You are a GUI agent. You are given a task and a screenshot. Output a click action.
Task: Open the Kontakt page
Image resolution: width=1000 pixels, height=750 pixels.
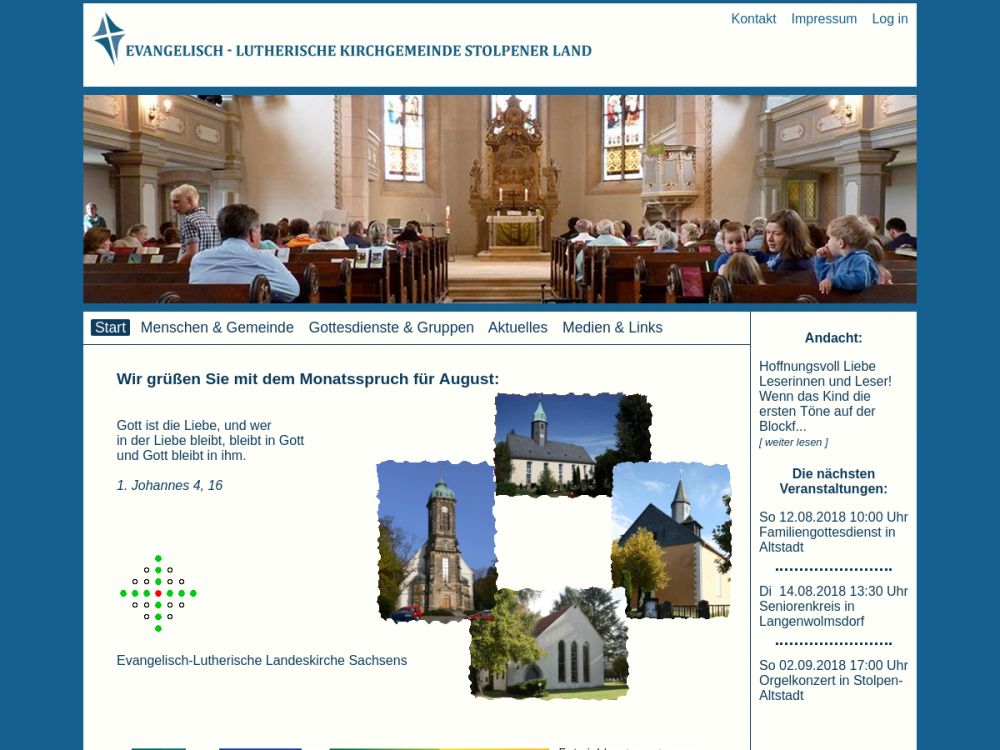tap(753, 19)
